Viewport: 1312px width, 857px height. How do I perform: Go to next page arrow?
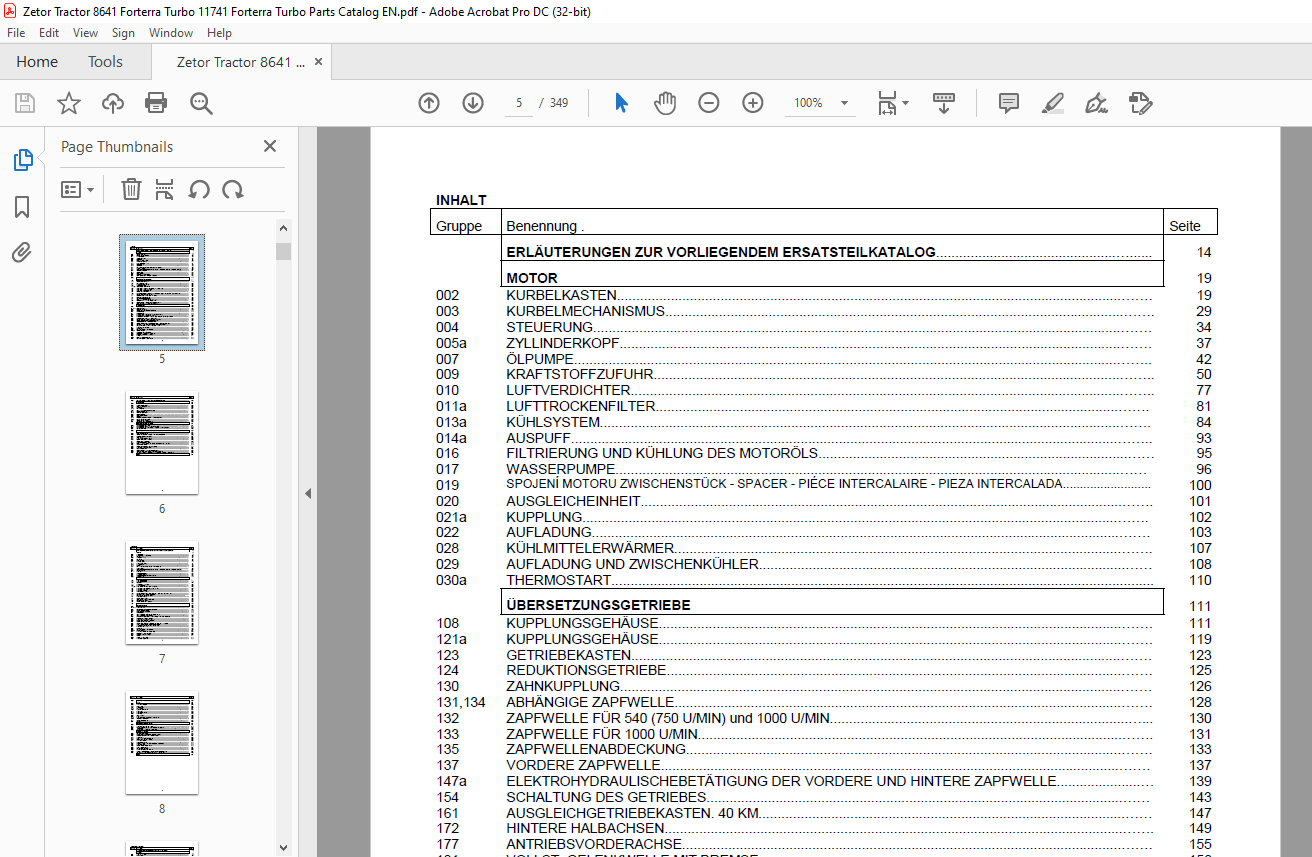473,103
